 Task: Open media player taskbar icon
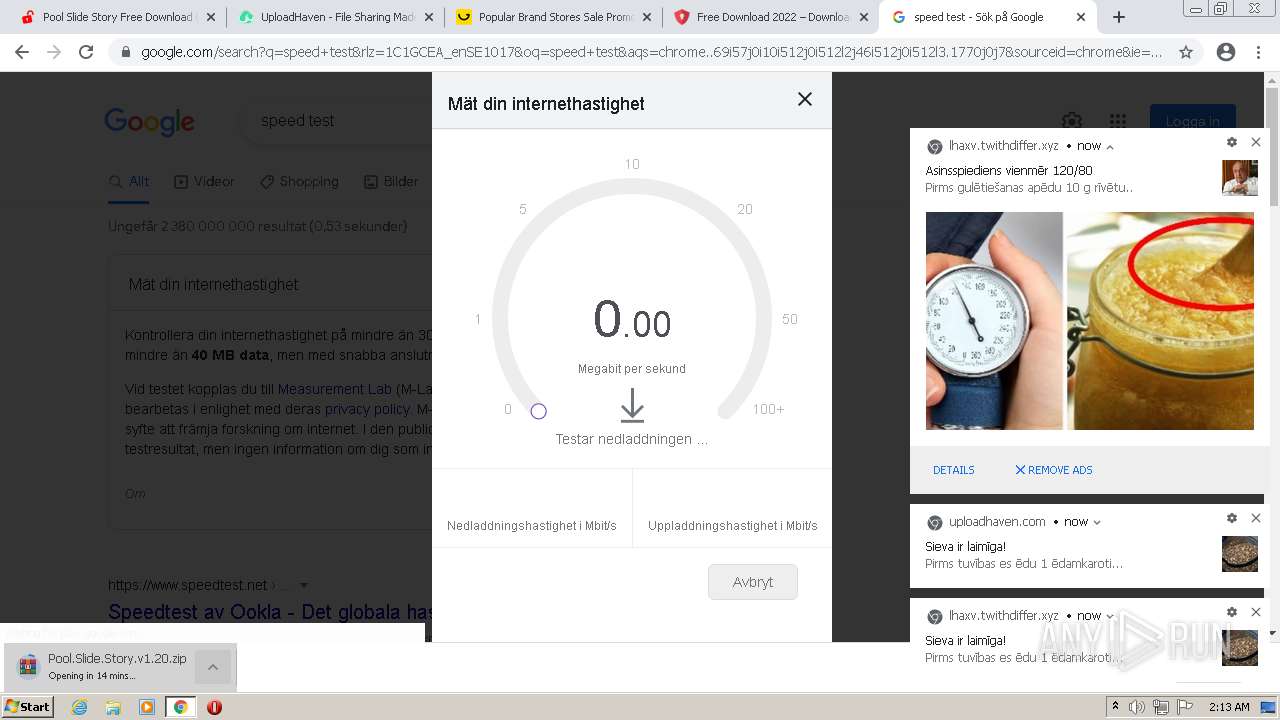(x=147, y=707)
